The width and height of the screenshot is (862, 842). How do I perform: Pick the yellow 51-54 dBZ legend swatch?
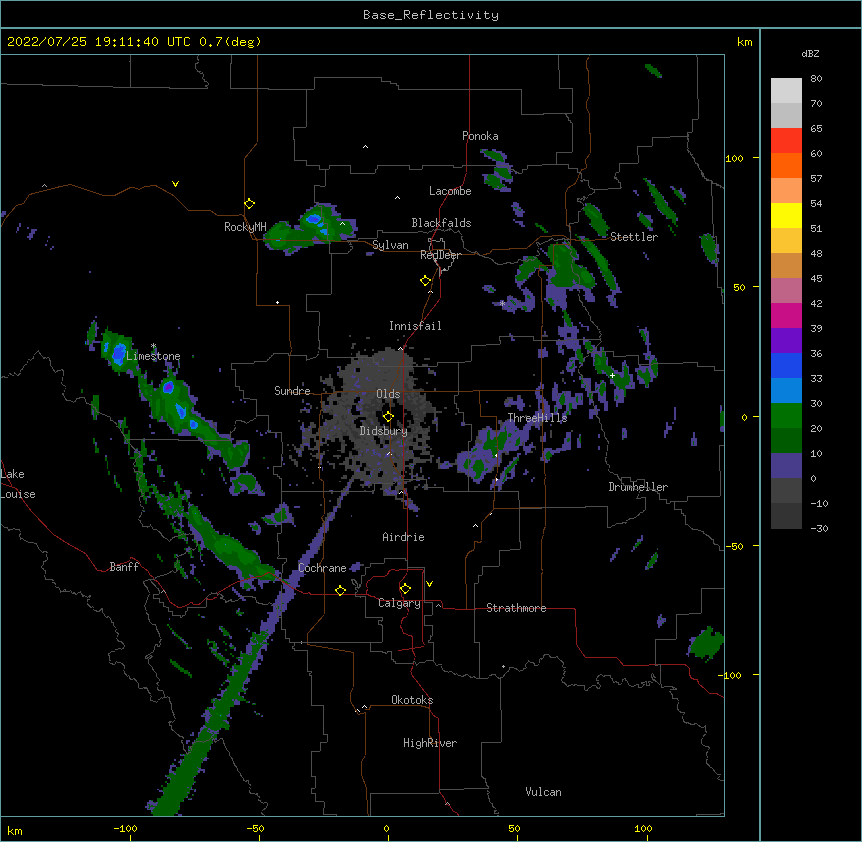coord(786,215)
